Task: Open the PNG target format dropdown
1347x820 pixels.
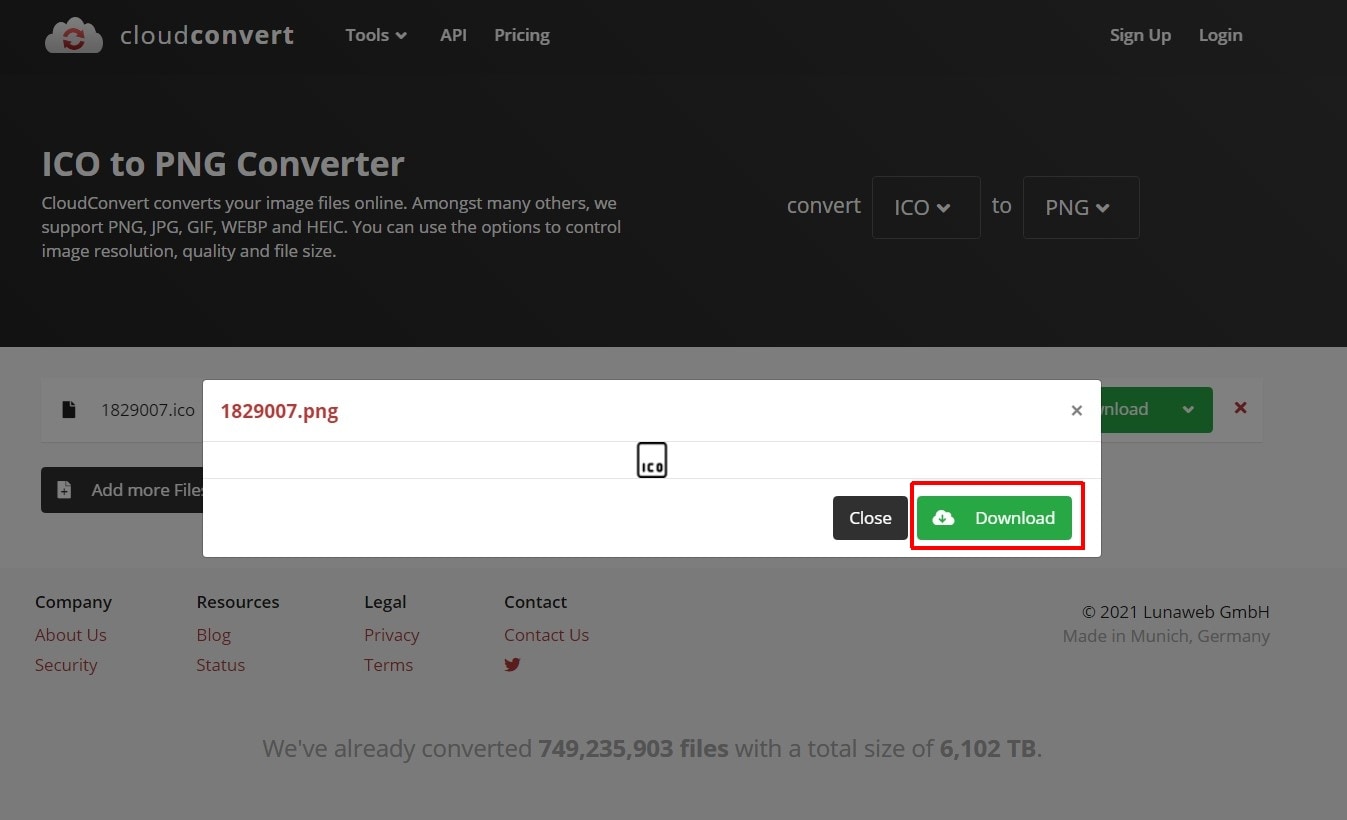Action: point(1081,207)
